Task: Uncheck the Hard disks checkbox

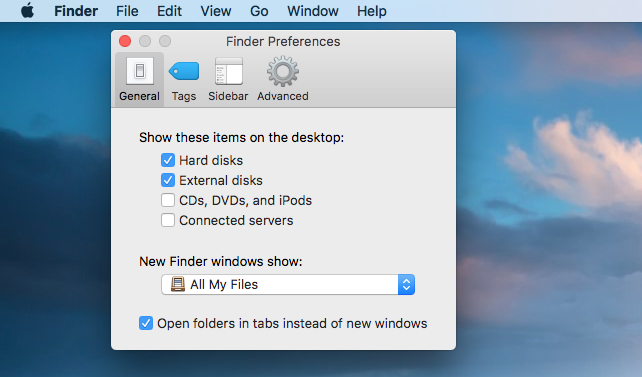Action: coord(168,160)
